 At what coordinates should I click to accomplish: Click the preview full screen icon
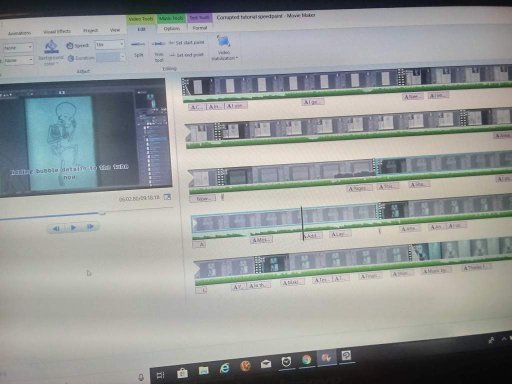pos(167,197)
